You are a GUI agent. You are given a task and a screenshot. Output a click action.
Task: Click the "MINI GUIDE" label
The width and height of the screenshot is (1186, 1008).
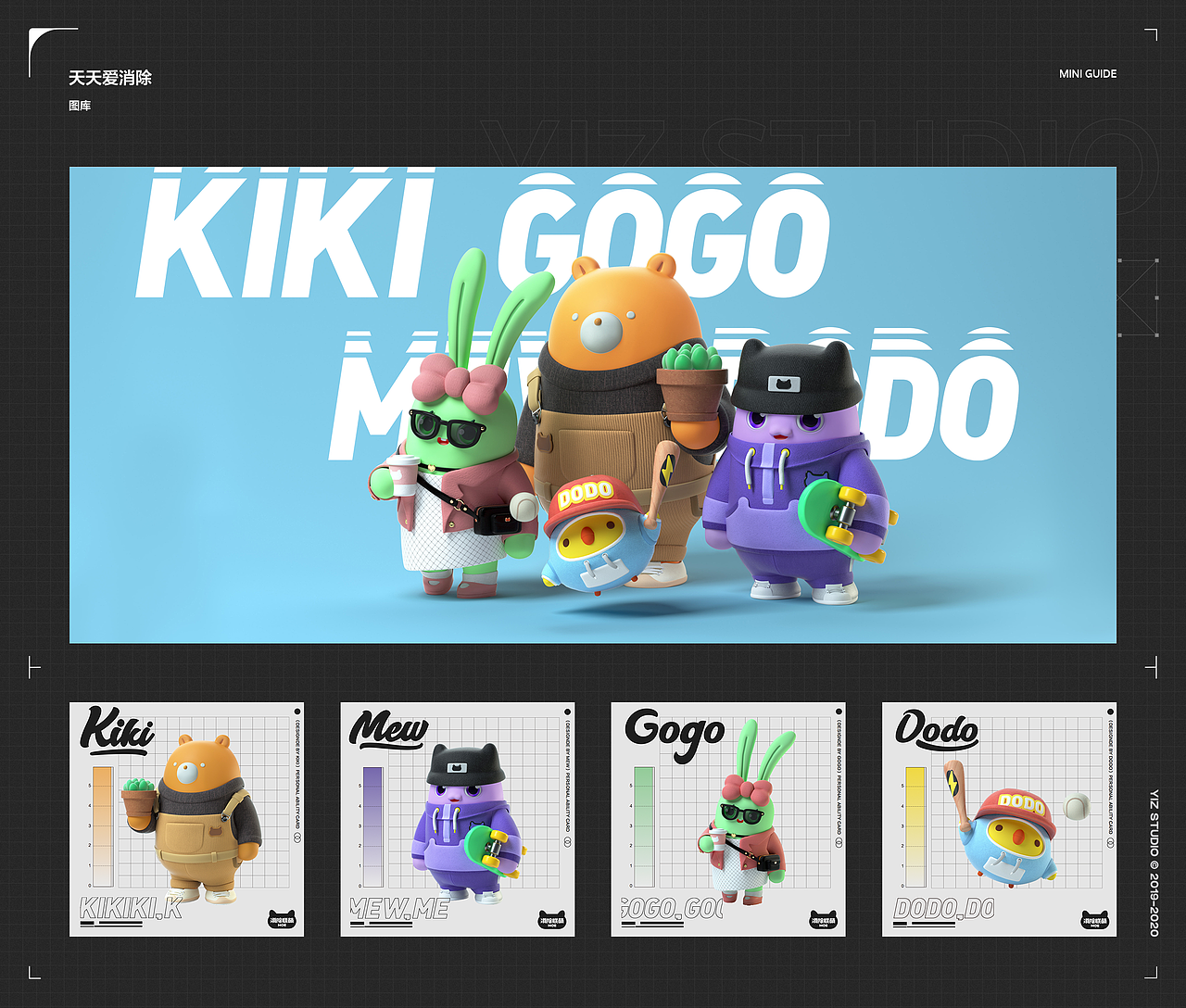point(1088,73)
